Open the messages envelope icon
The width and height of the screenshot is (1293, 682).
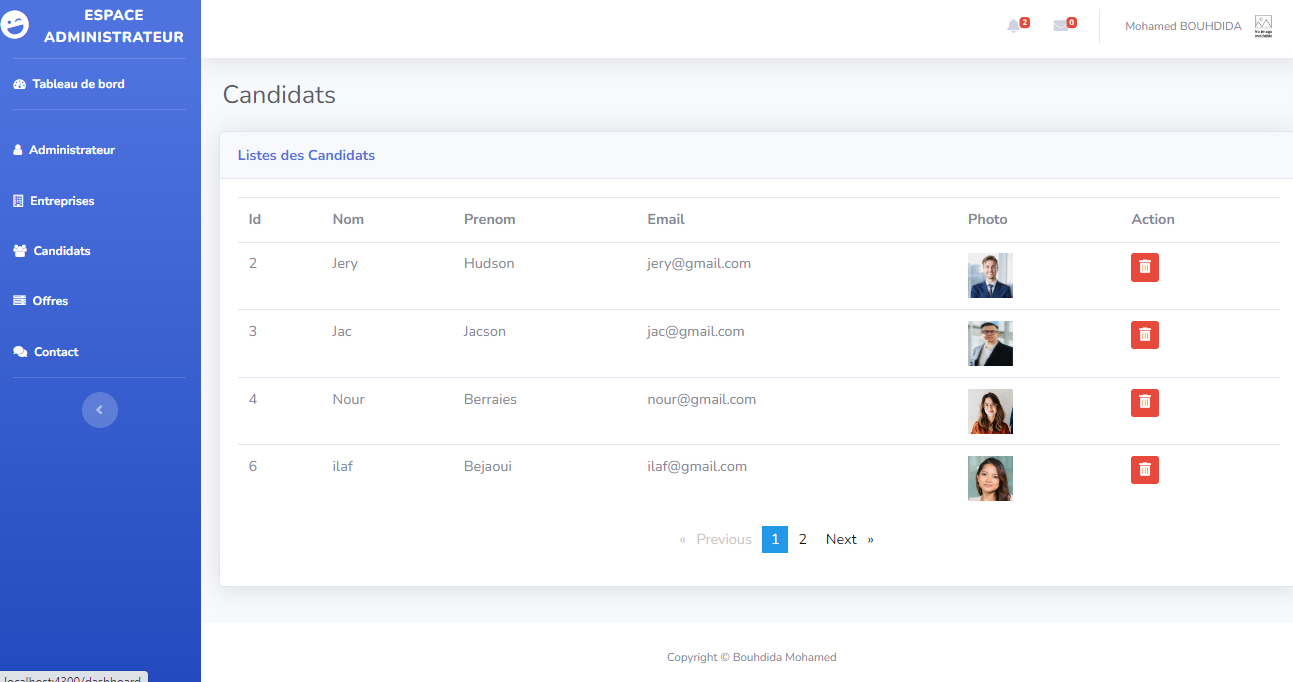1061,26
